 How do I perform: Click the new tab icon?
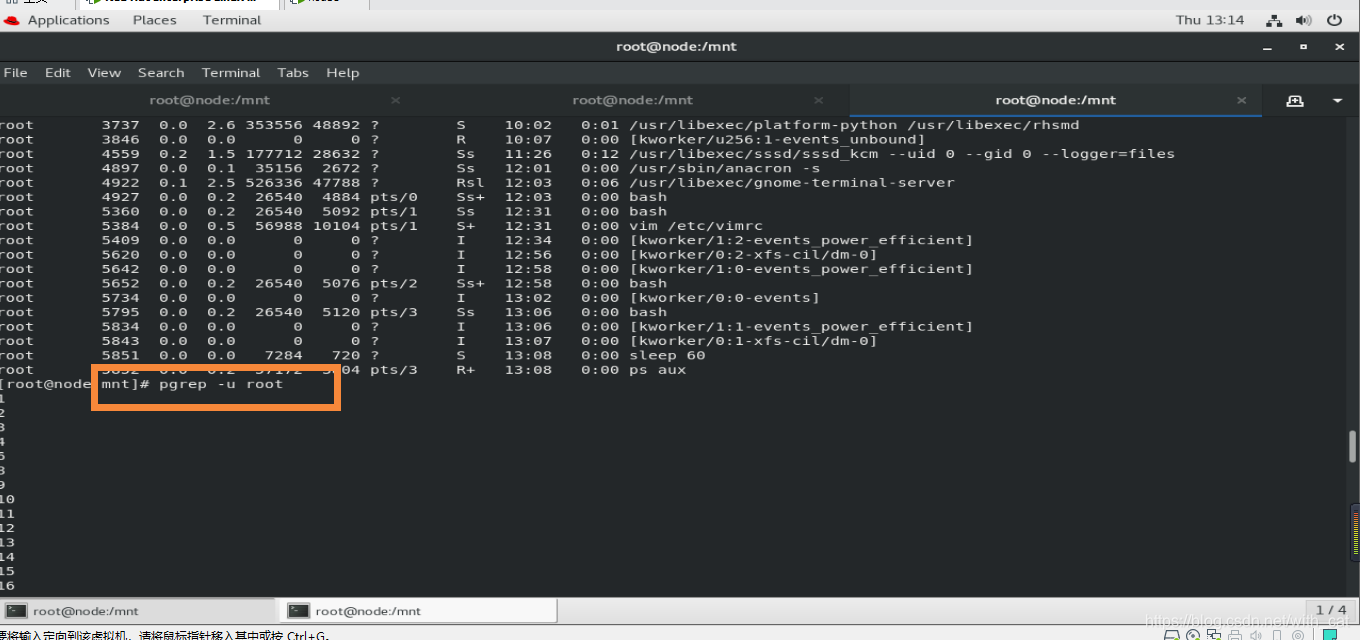point(1295,101)
